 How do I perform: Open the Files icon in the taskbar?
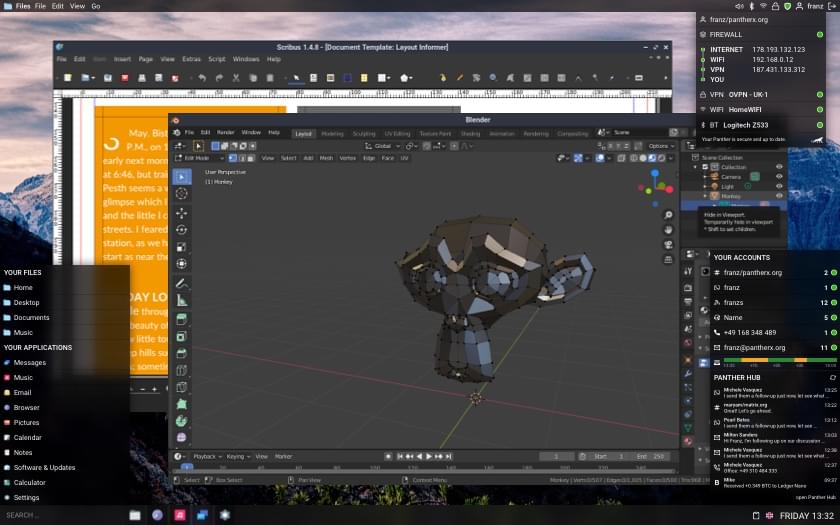(135, 515)
